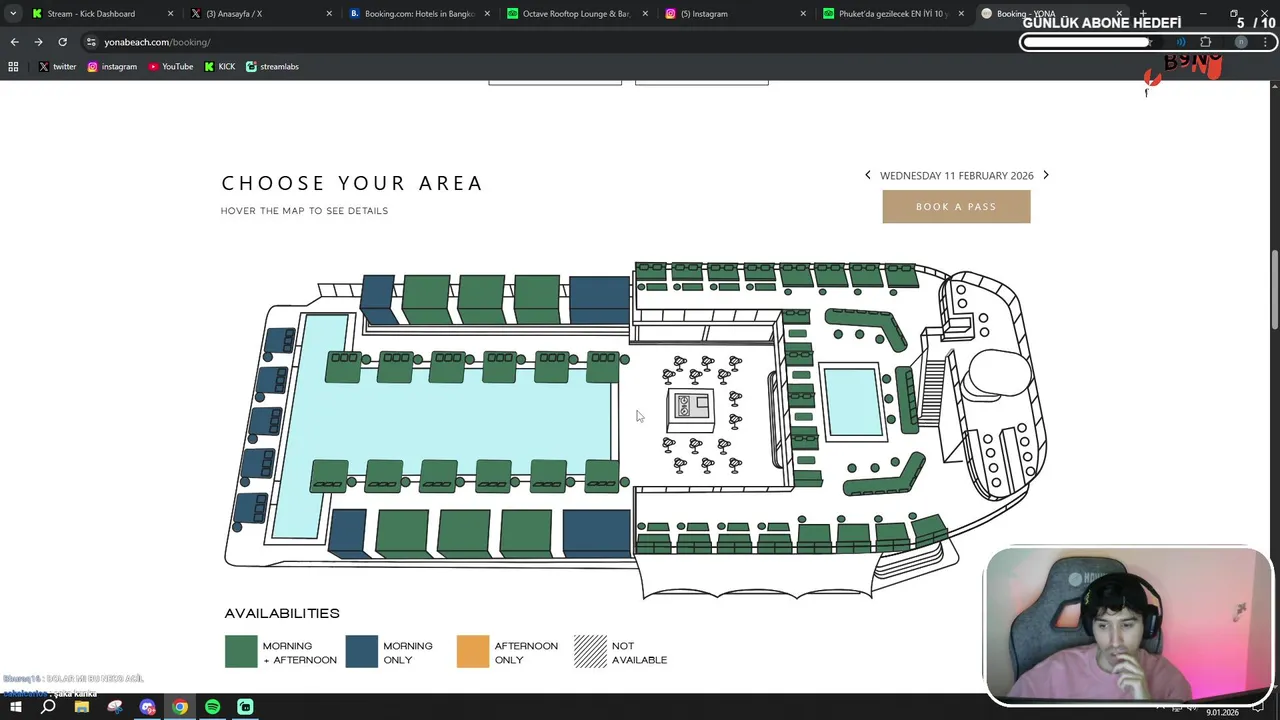The width and height of the screenshot is (1280, 720).
Task: Go to previous day arrow
Action: (868, 175)
